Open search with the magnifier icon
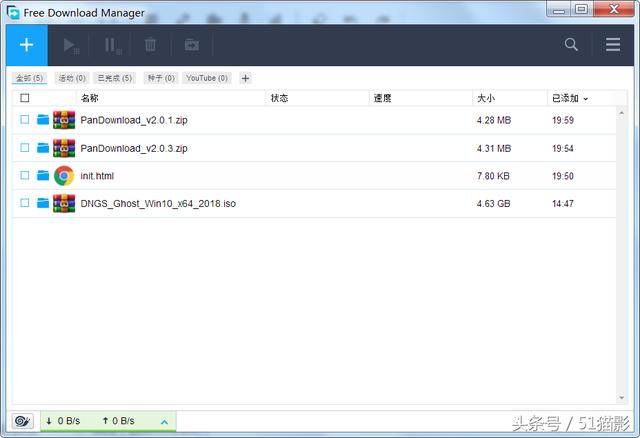 point(571,44)
